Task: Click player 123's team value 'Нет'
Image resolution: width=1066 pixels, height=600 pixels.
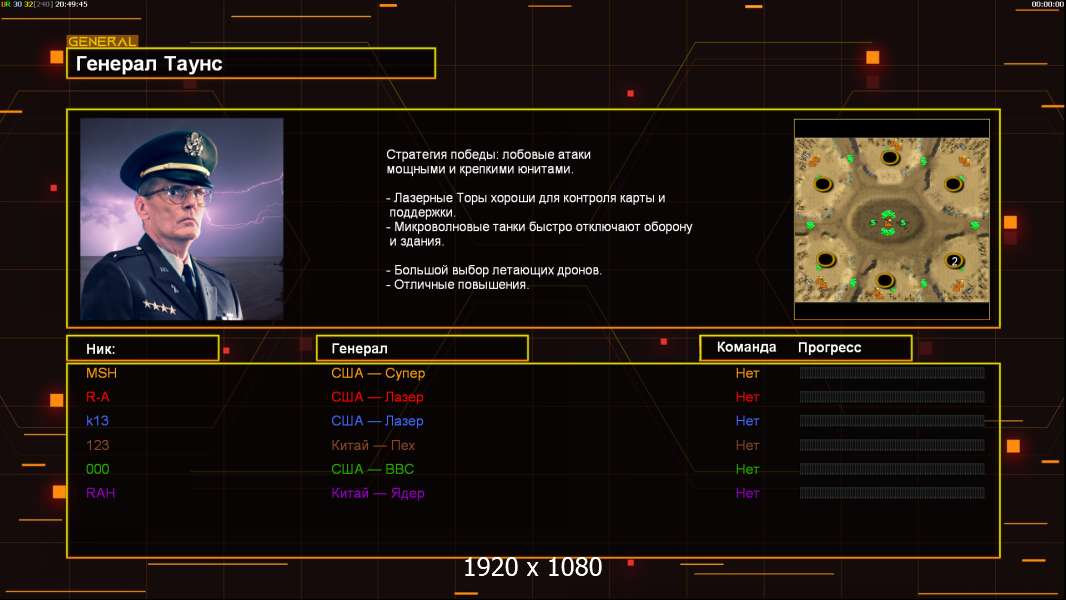Action: point(747,445)
